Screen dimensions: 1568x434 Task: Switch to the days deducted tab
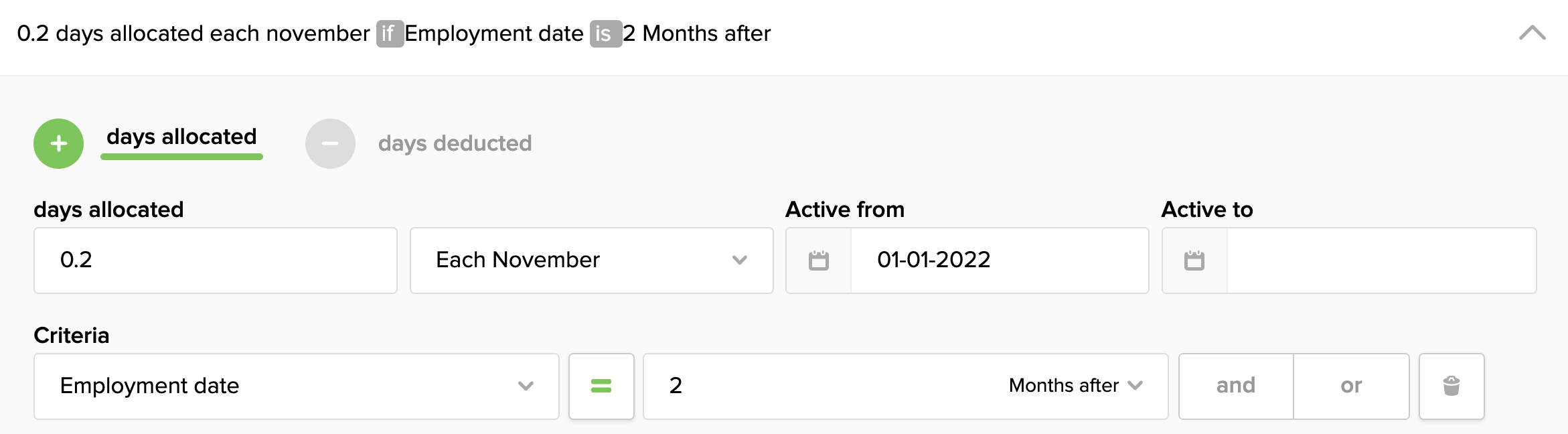(x=455, y=143)
